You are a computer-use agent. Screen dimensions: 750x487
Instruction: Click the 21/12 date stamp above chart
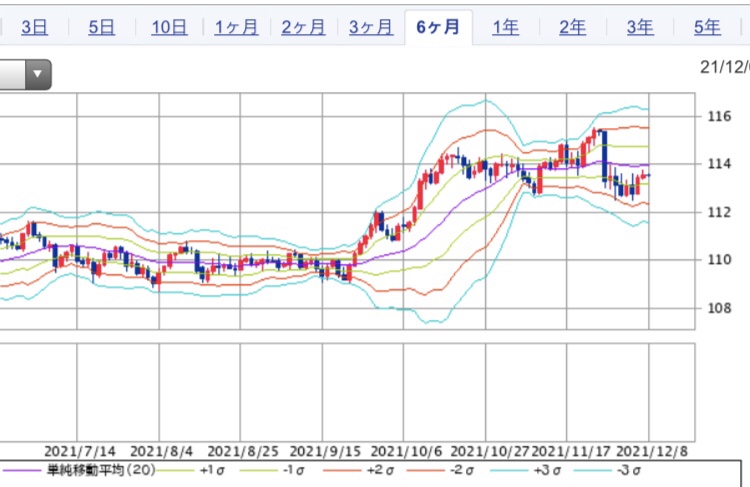[x=725, y=67]
